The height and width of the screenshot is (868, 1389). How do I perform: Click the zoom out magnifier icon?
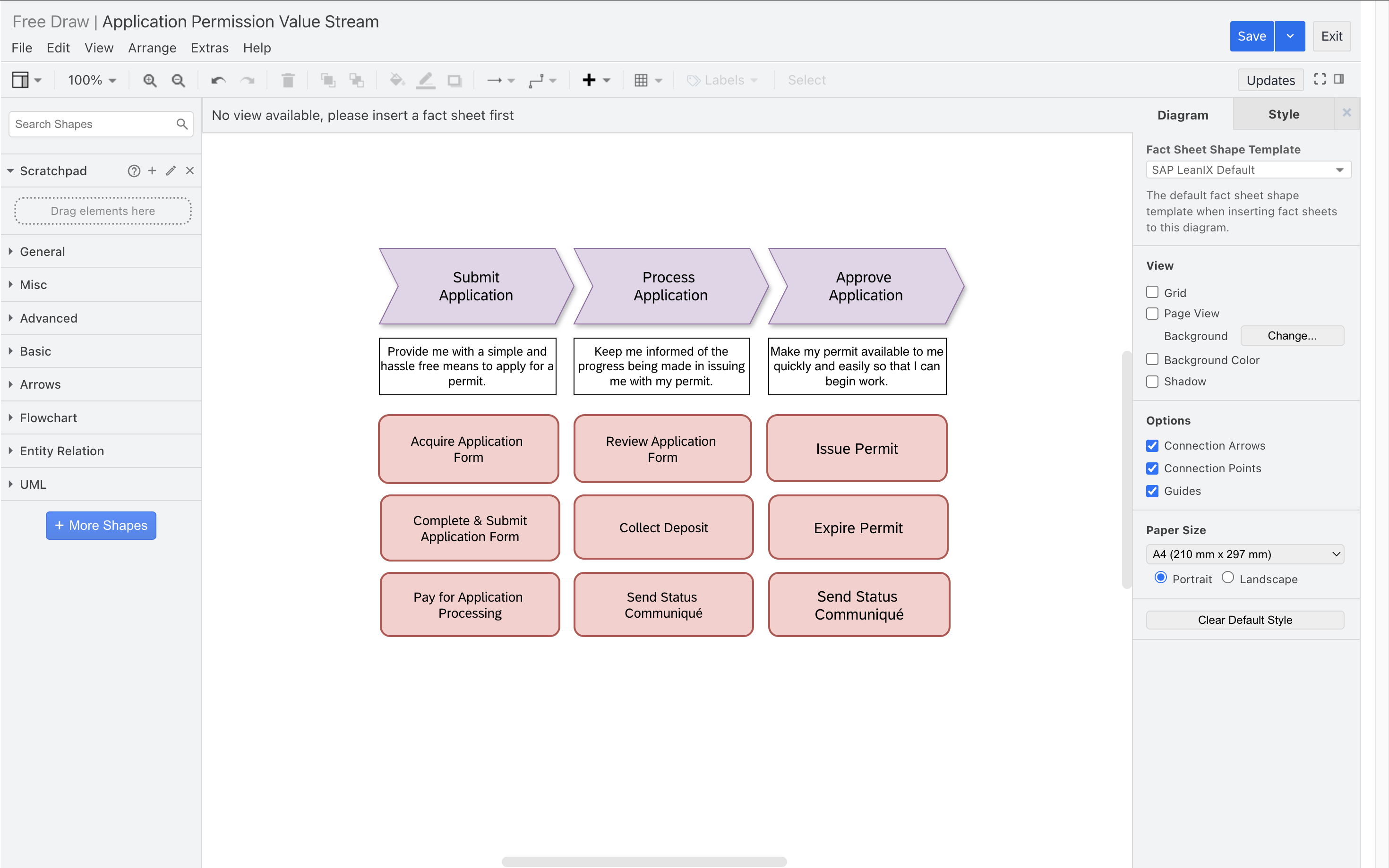(x=179, y=80)
